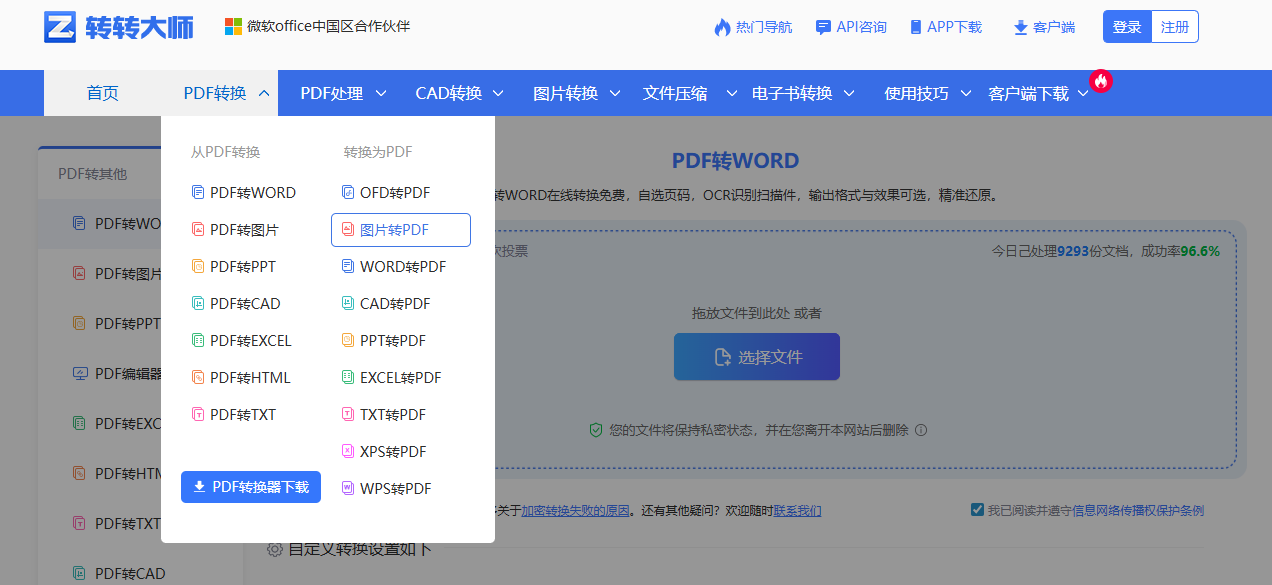Open the 加密转换失败的原因 link
Screen dimensions: 1272x585
click(x=576, y=510)
